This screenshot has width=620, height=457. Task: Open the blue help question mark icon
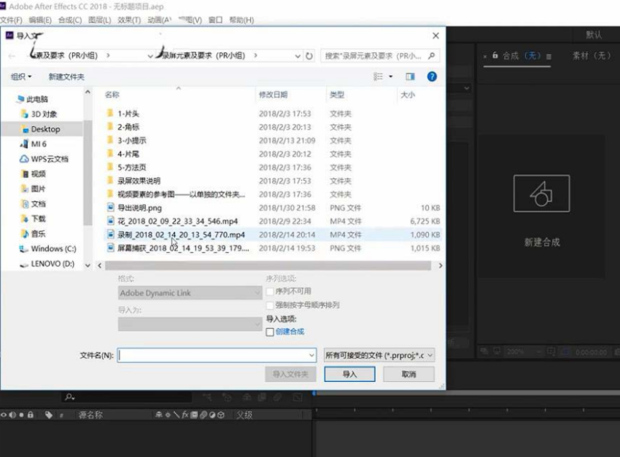pyautogui.click(x=432, y=76)
